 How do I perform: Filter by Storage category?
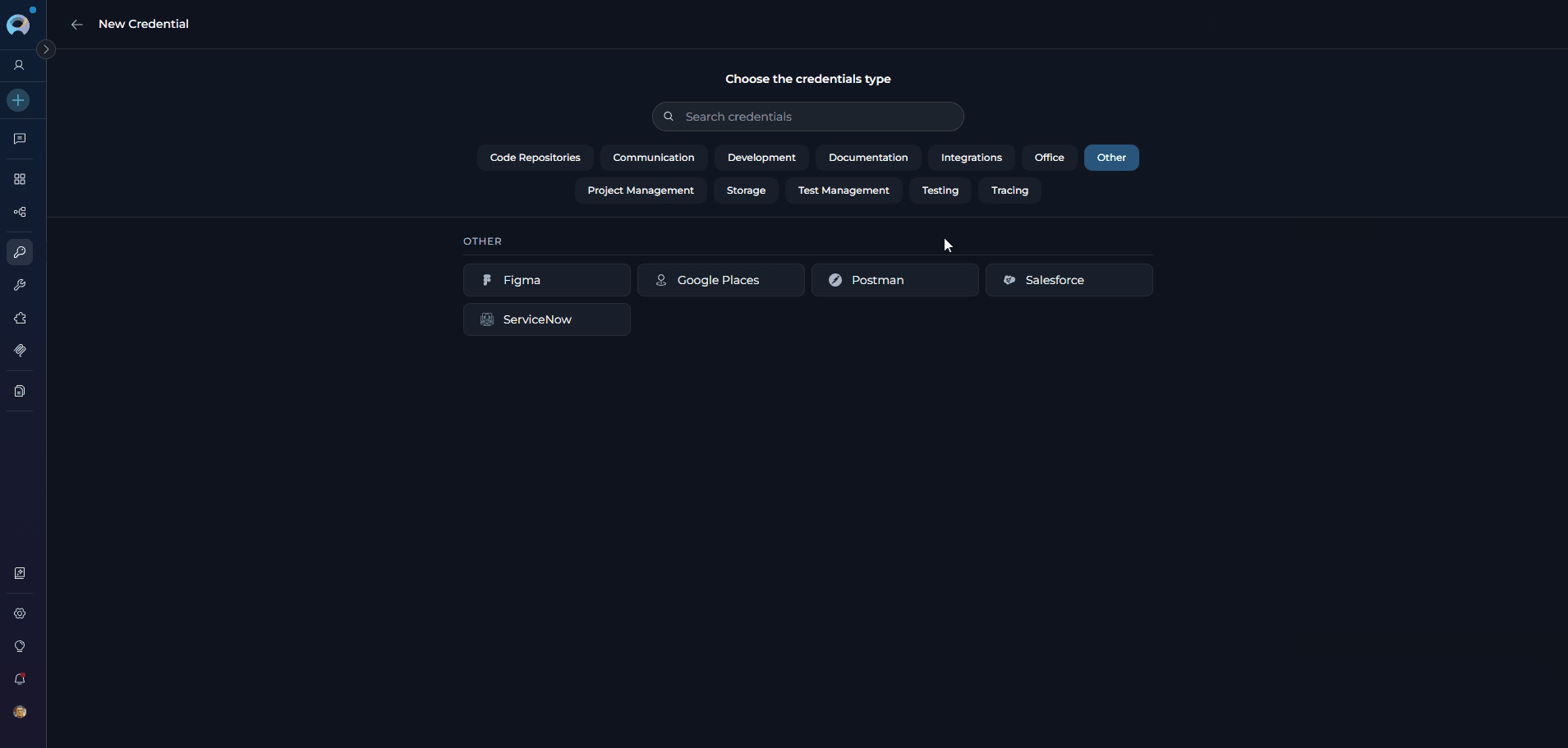tap(746, 190)
